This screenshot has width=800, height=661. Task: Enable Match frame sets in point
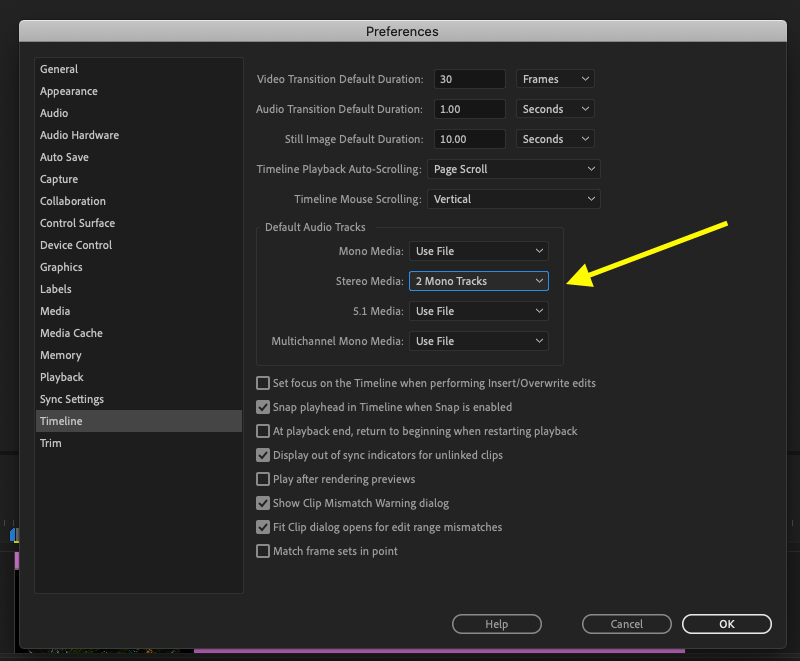[263, 551]
